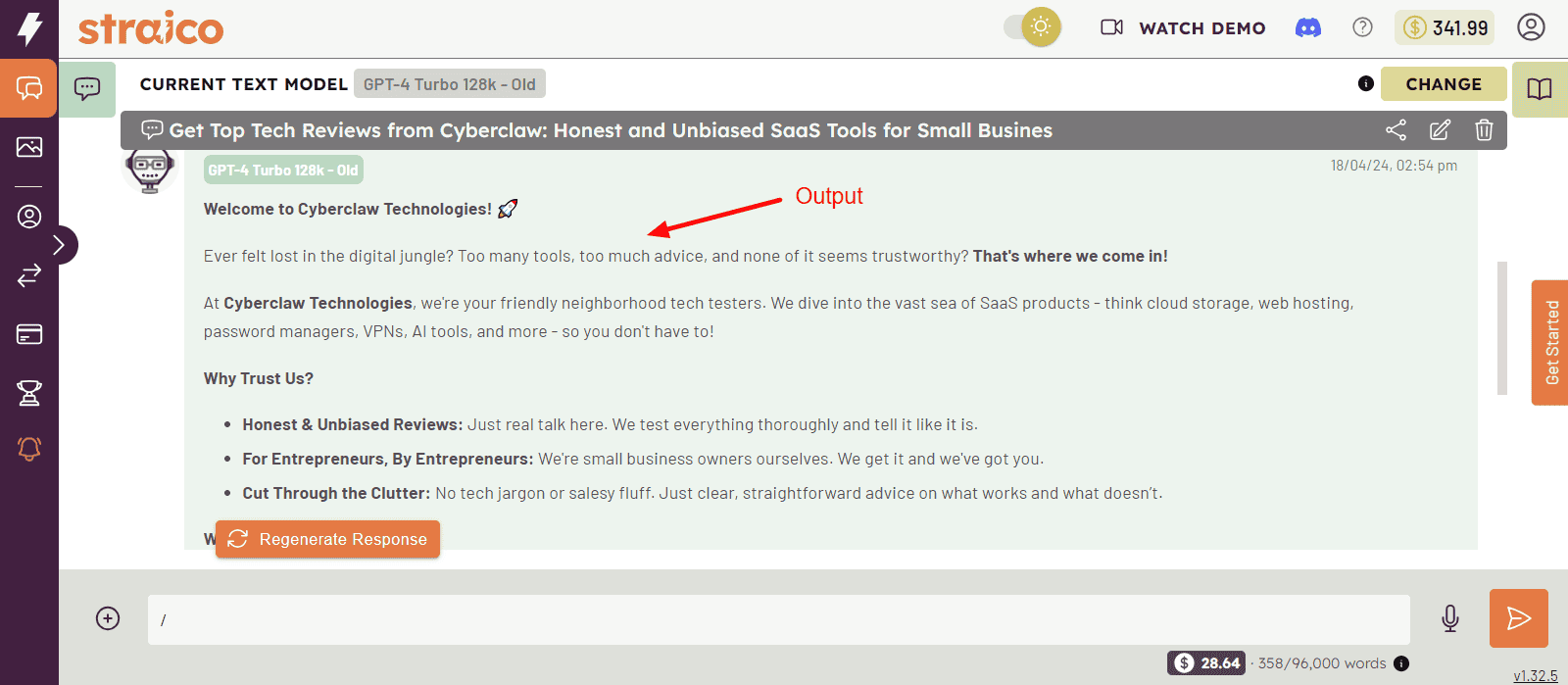Click the plus attachment icon

[108, 618]
